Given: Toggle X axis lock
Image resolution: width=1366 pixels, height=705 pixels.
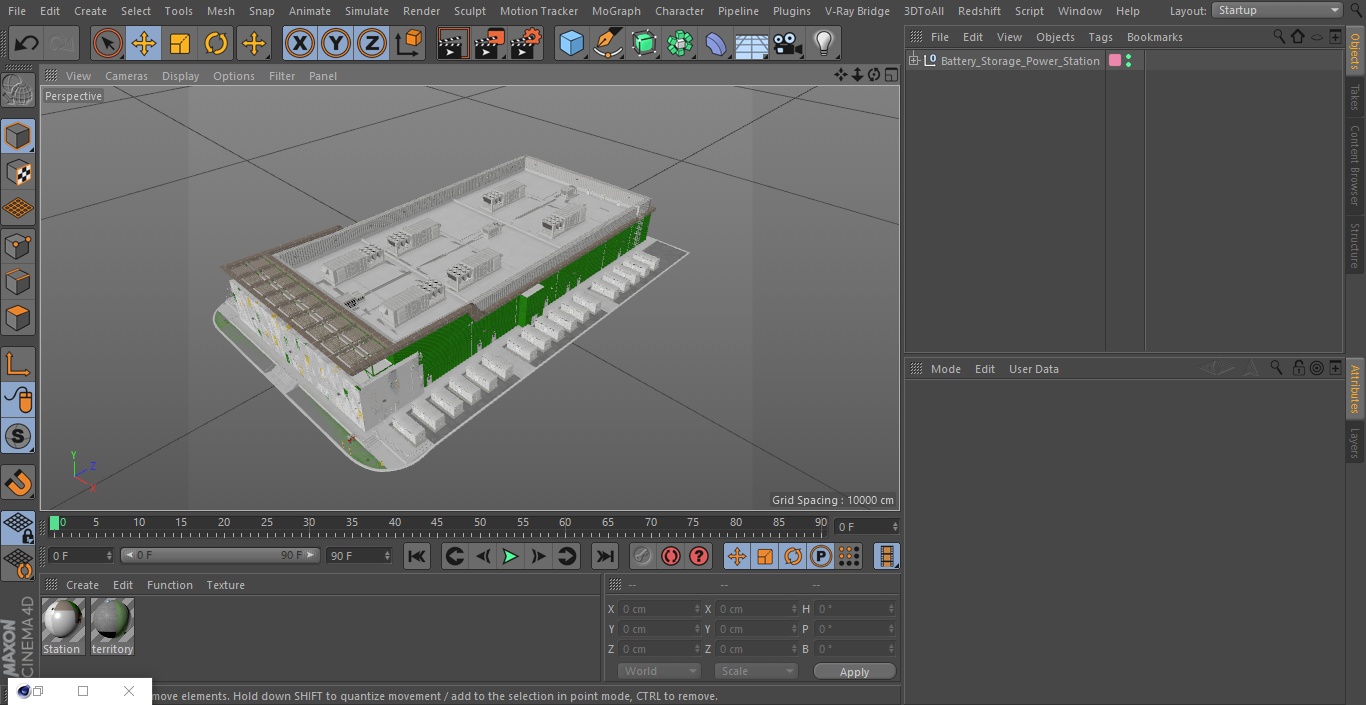Looking at the screenshot, I should coord(300,44).
